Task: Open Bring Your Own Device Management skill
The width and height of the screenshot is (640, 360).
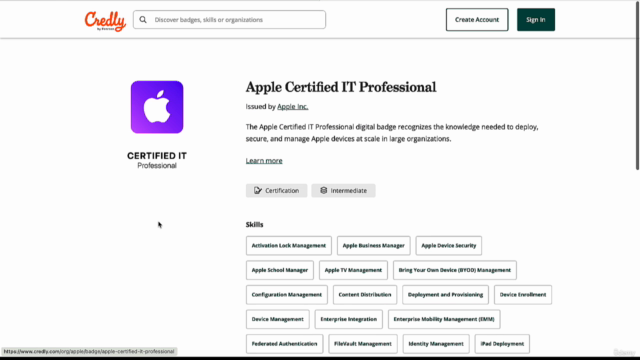Action: (455, 270)
